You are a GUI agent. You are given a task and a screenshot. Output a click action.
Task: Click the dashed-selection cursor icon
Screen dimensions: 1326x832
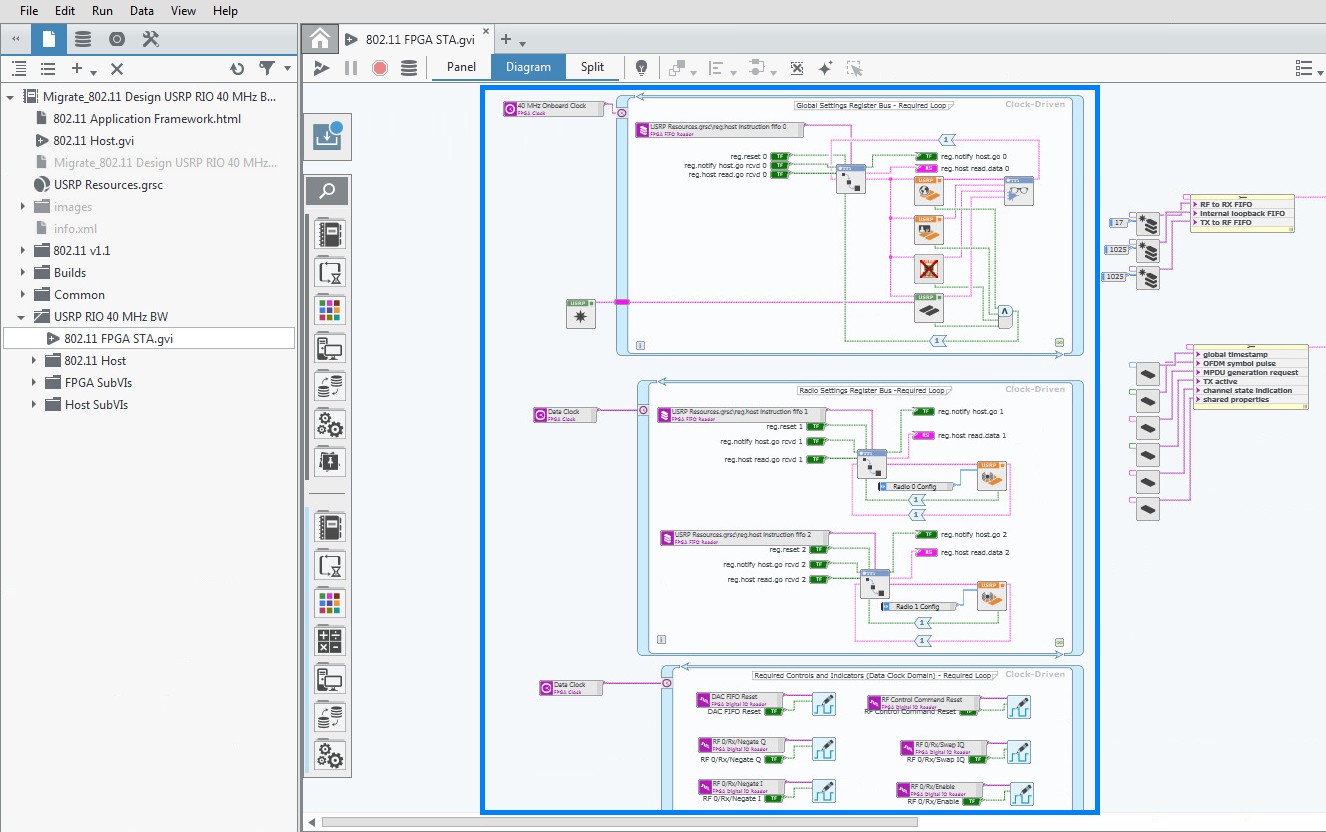click(854, 68)
